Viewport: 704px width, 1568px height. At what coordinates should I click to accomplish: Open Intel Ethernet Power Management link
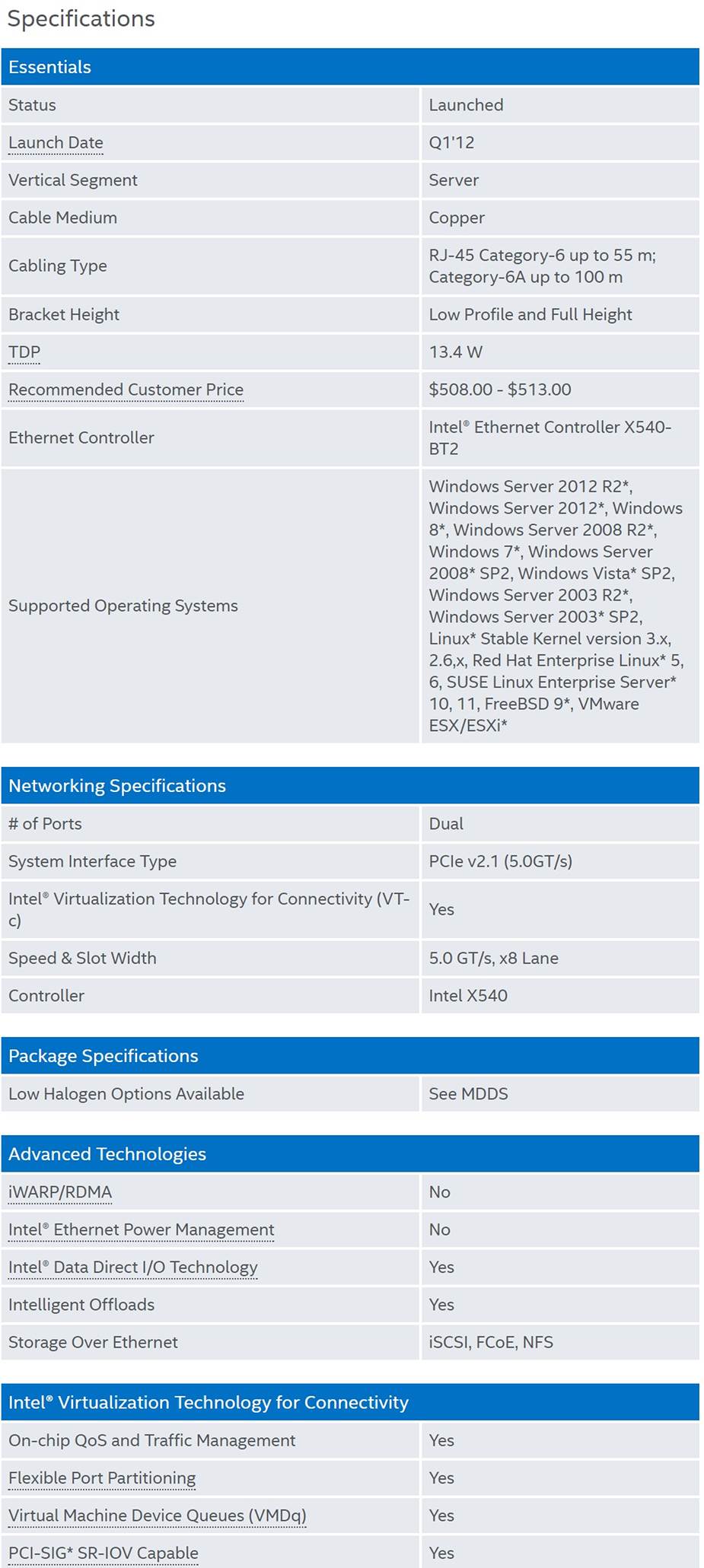[141, 1229]
